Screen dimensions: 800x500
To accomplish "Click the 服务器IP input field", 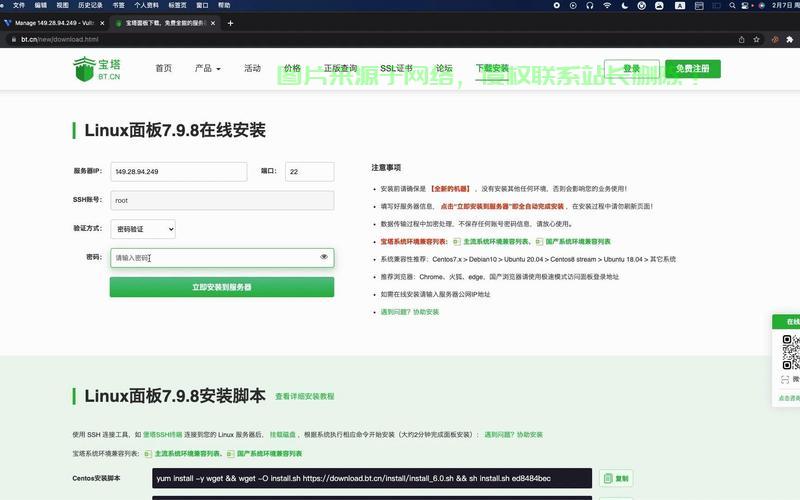I will (x=178, y=172).
